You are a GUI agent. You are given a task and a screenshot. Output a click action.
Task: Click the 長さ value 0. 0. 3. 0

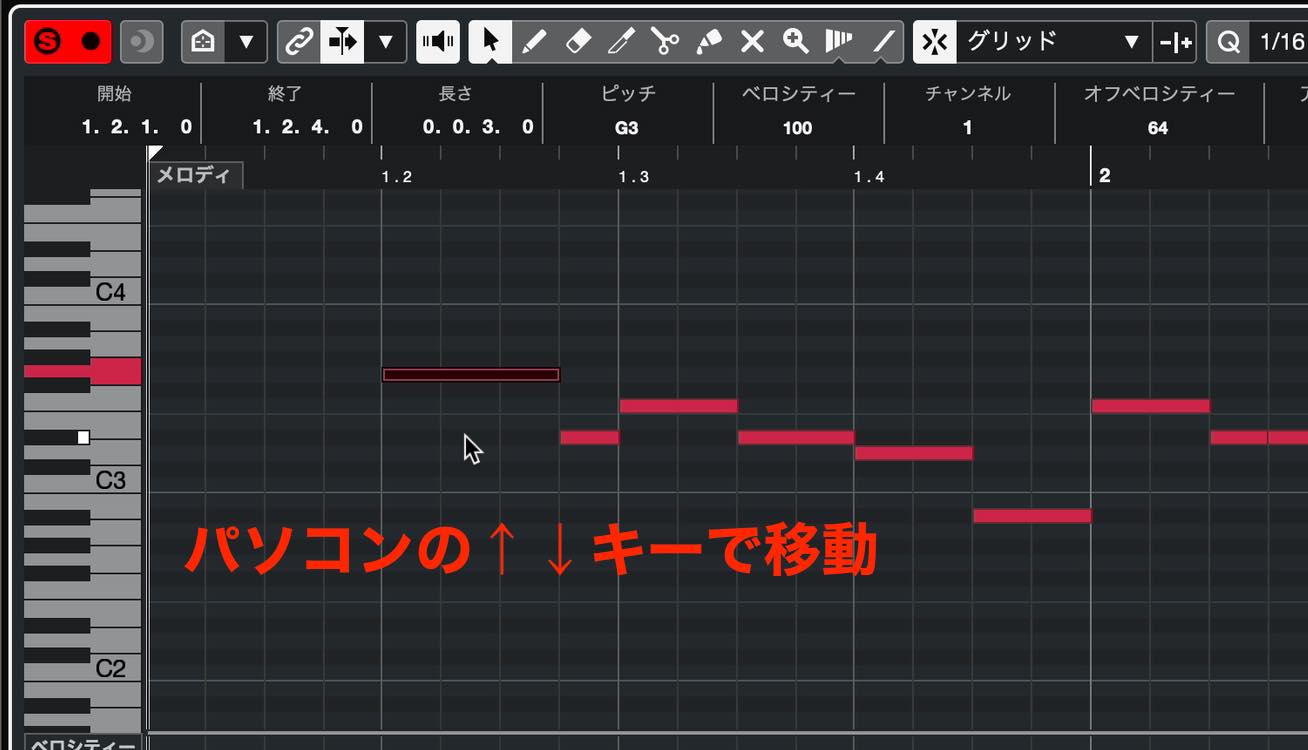click(478, 127)
